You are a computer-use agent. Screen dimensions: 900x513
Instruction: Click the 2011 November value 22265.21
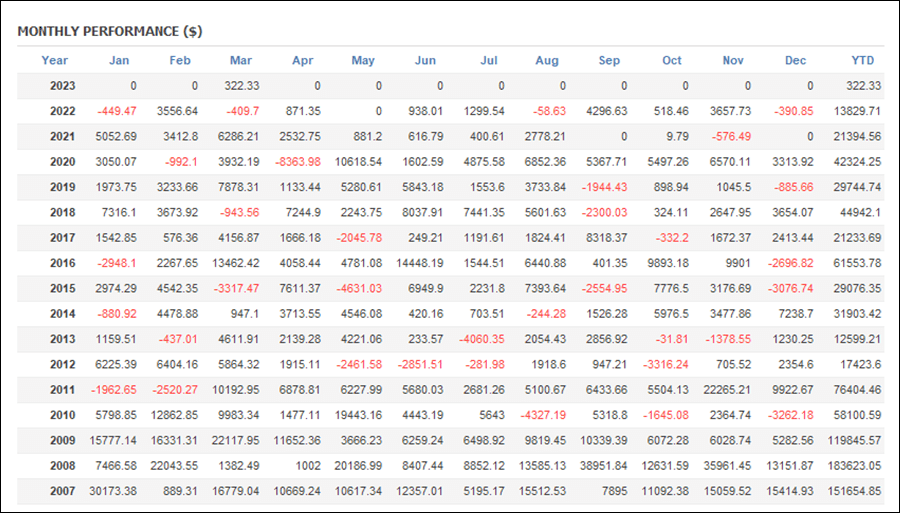(727, 390)
